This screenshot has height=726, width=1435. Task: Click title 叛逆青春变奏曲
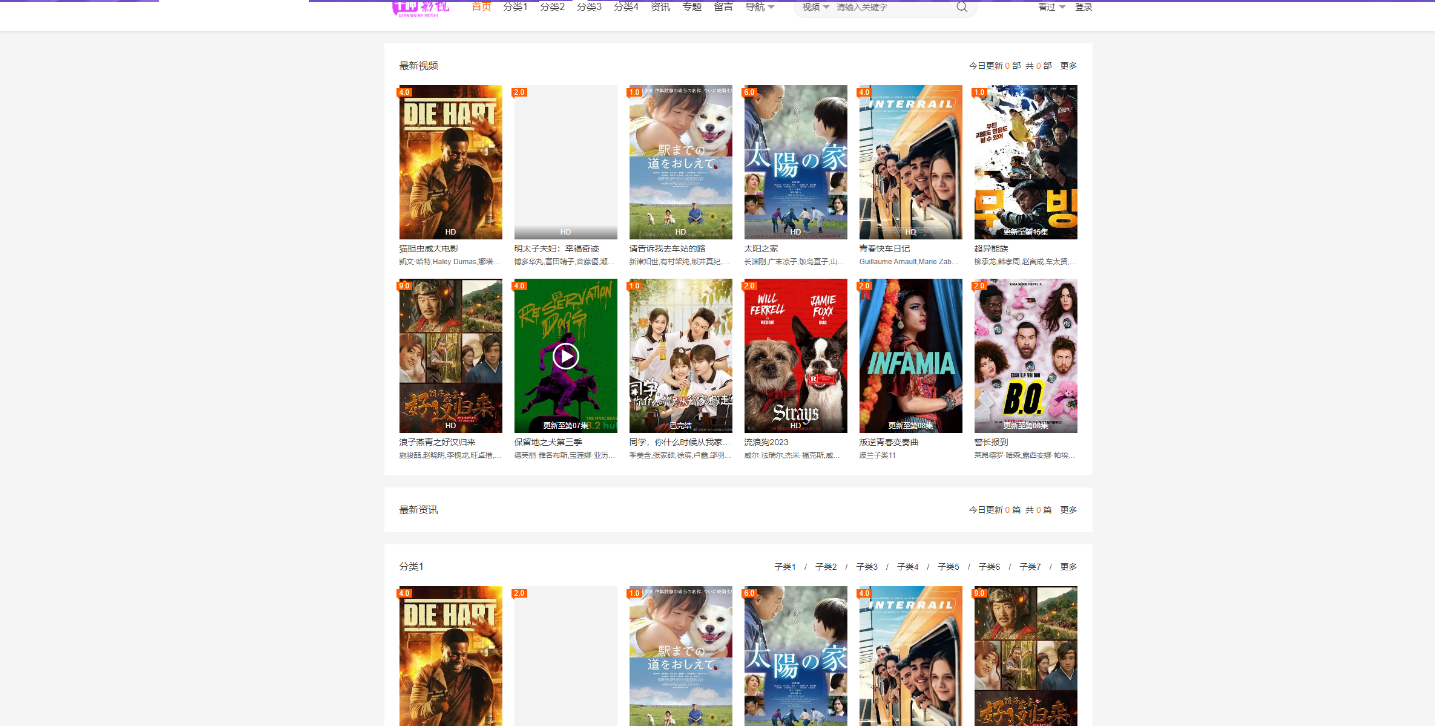(889, 442)
